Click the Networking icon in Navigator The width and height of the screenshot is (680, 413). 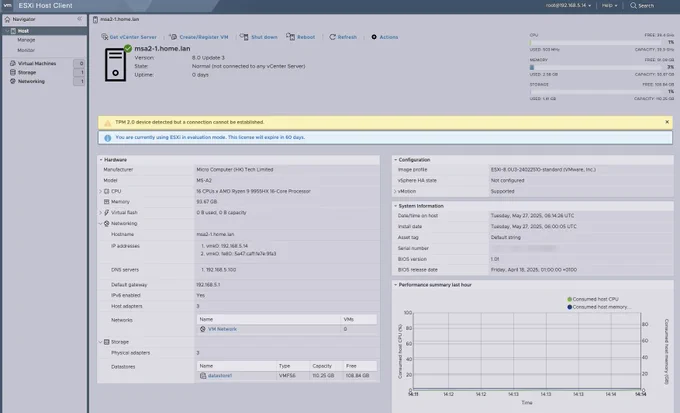13,81
